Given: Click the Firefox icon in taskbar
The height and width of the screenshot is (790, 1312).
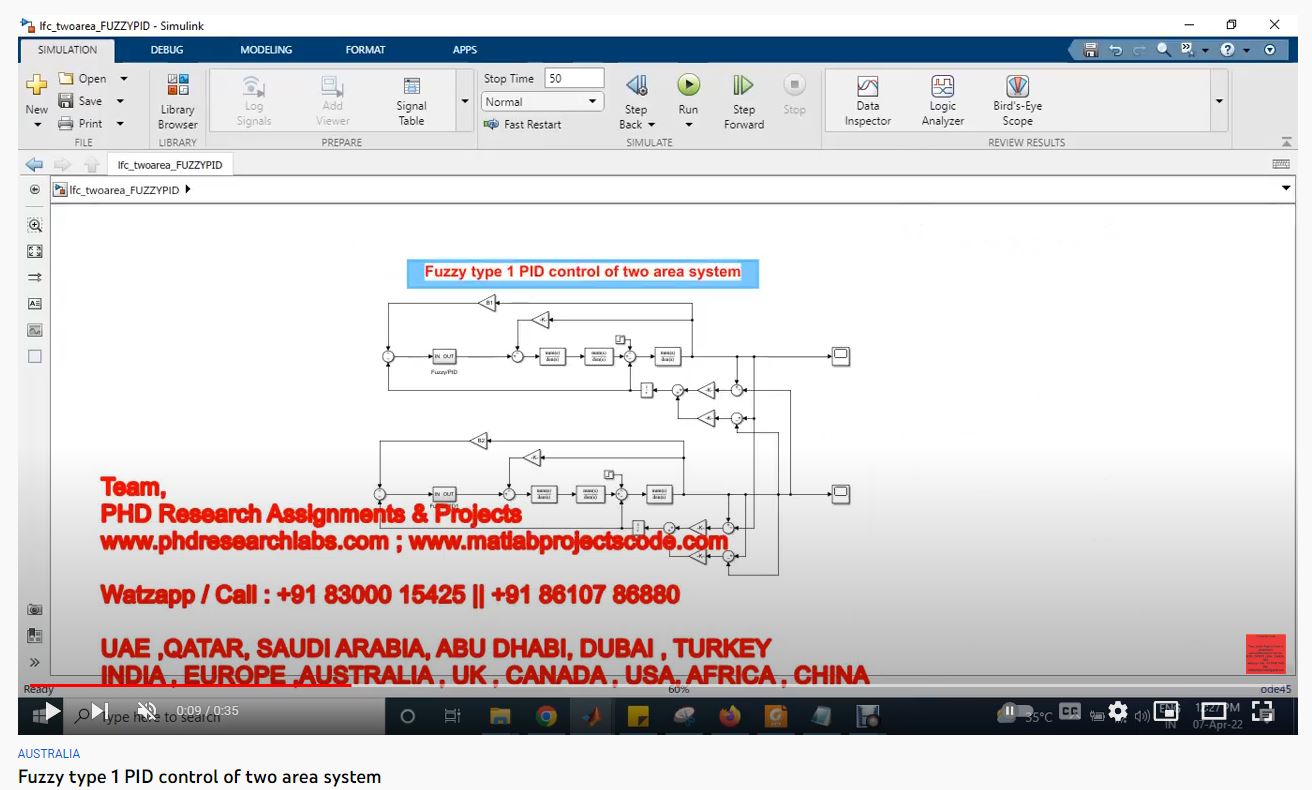Looking at the screenshot, I should coord(729,716).
